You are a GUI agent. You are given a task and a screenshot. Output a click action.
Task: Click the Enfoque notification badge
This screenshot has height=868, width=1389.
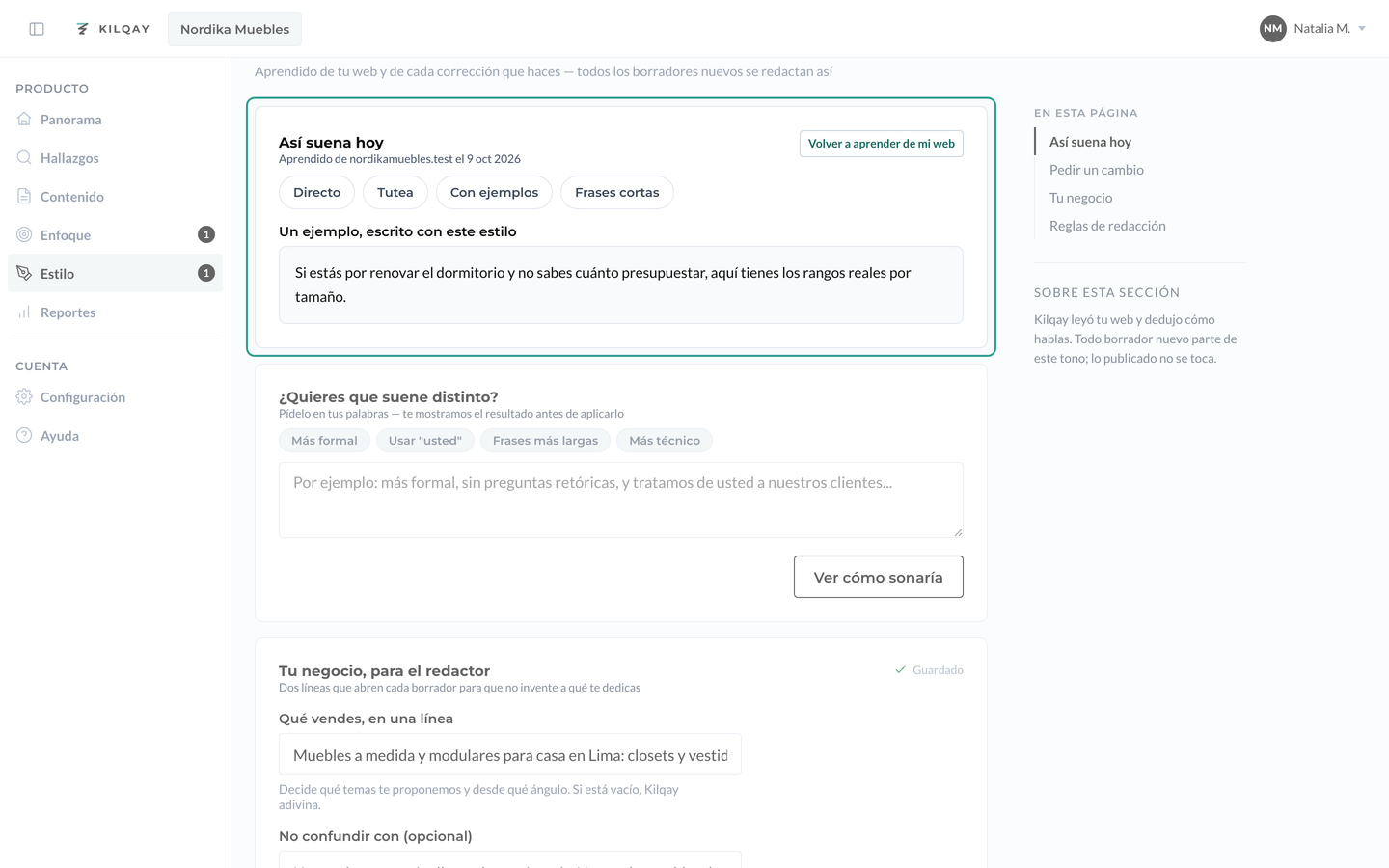click(206, 234)
